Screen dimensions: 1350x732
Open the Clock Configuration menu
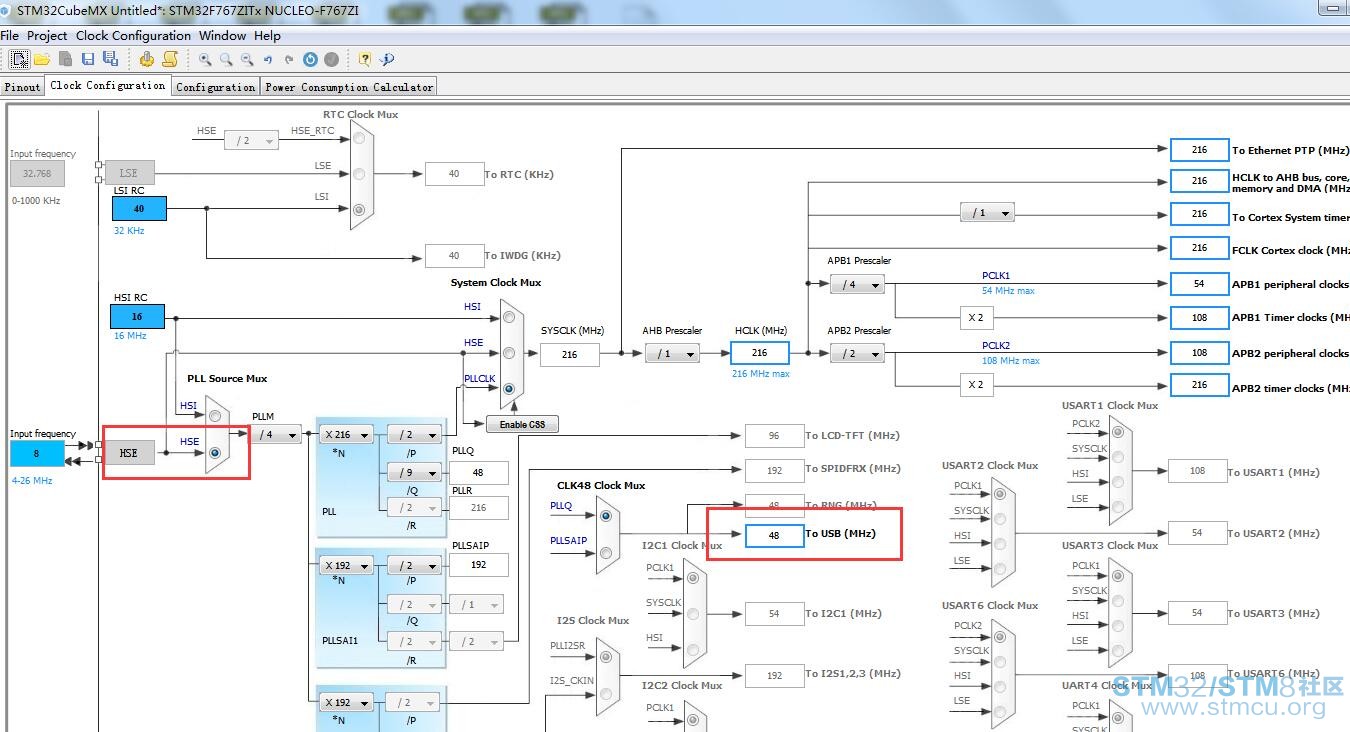tap(133, 35)
